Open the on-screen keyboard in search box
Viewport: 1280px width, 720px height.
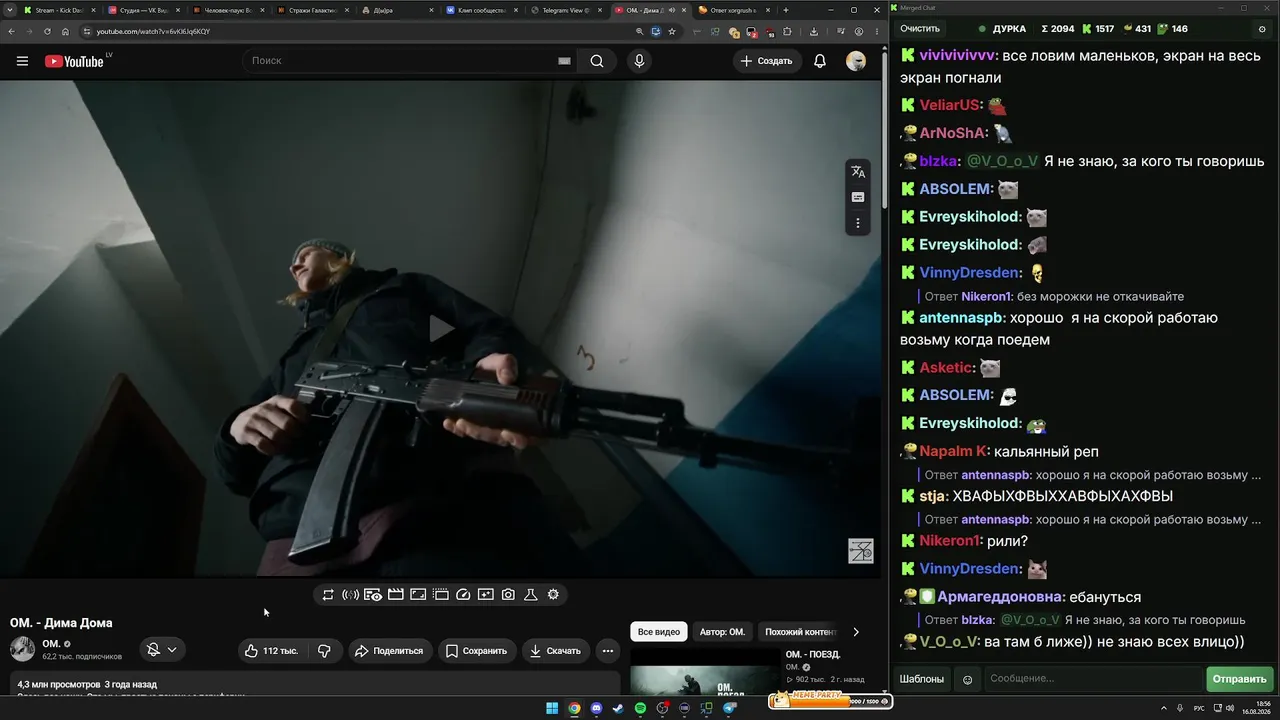click(564, 61)
